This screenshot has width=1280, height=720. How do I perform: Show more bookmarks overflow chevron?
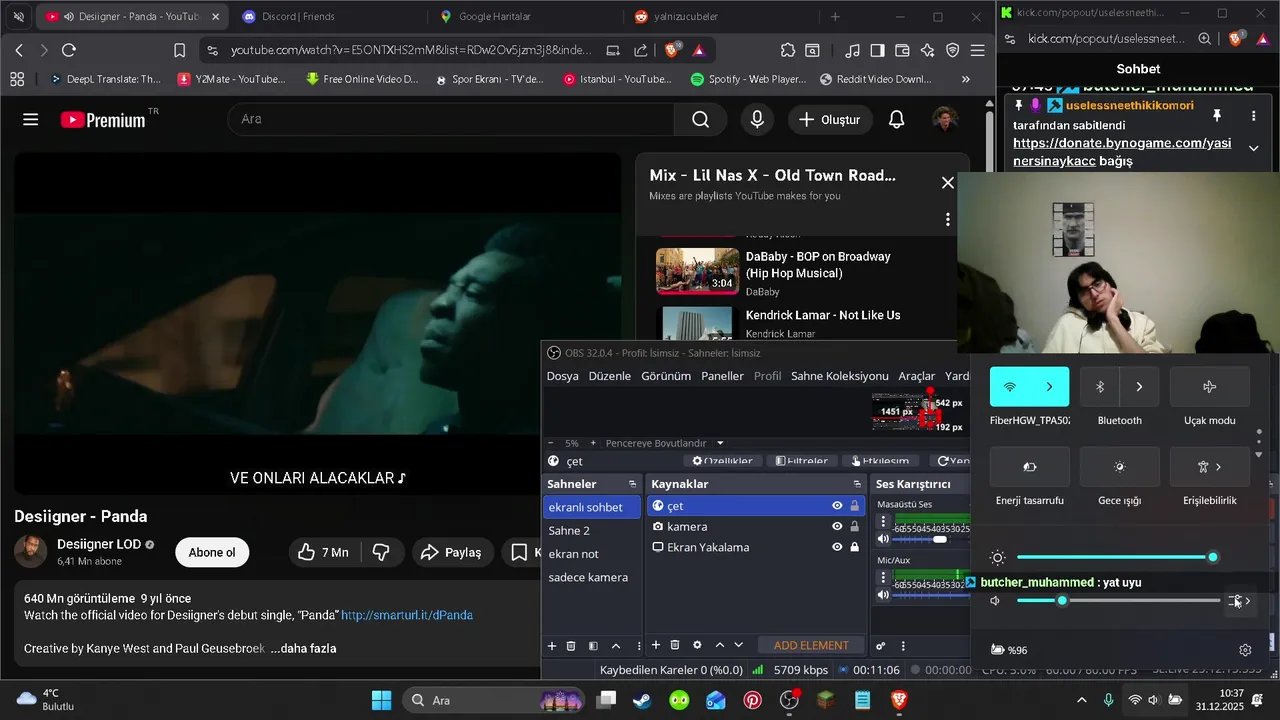coord(965,79)
